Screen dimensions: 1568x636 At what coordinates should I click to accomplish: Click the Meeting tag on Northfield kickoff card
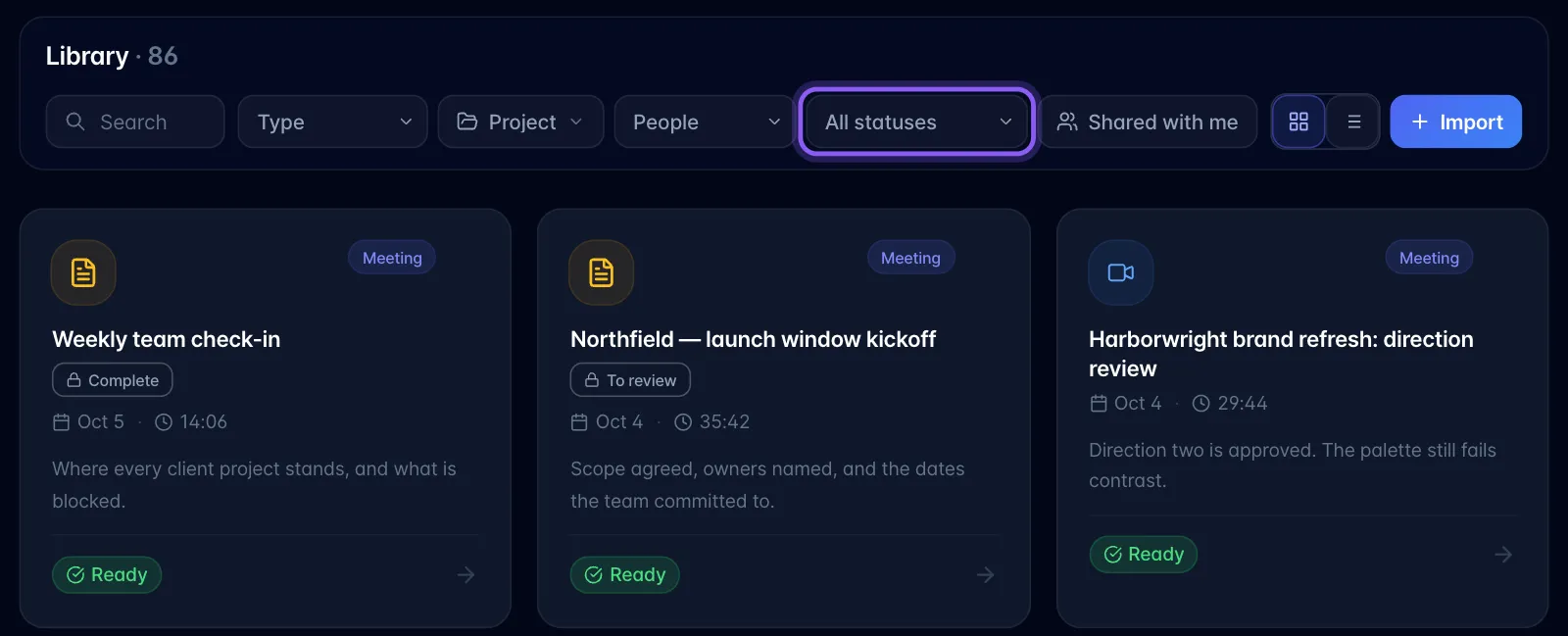click(x=910, y=258)
